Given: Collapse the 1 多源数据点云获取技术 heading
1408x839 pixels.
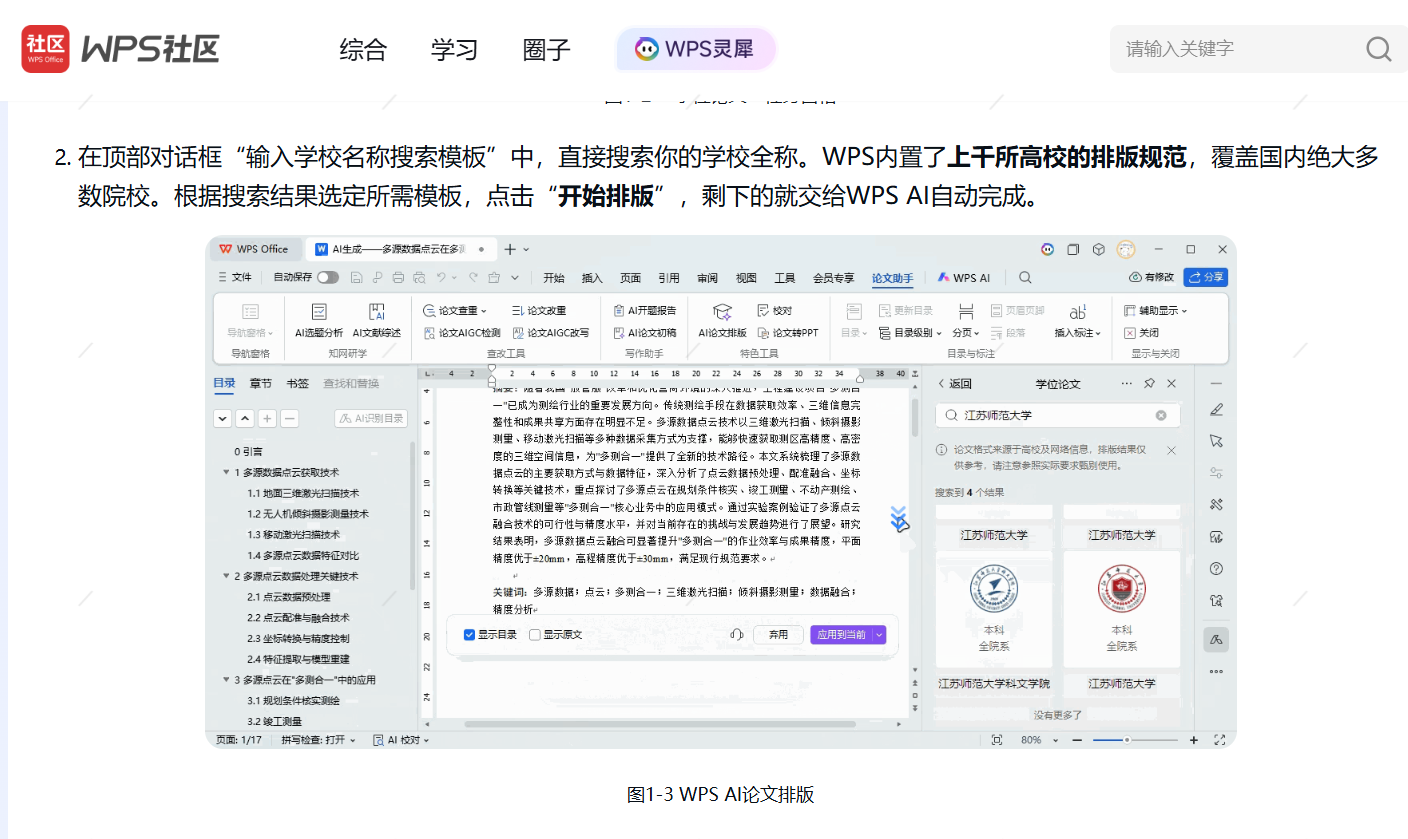Looking at the screenshot, I should pos(227,472).
